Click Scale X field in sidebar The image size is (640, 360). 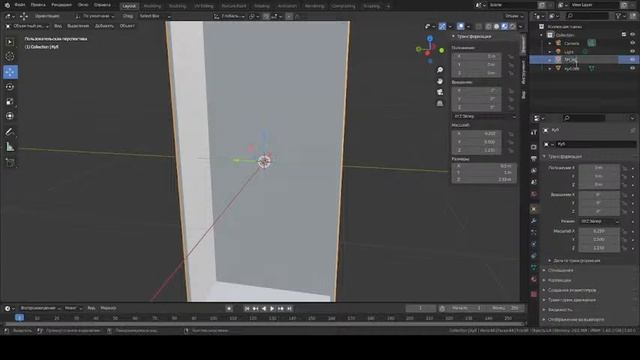click(476, 133)
